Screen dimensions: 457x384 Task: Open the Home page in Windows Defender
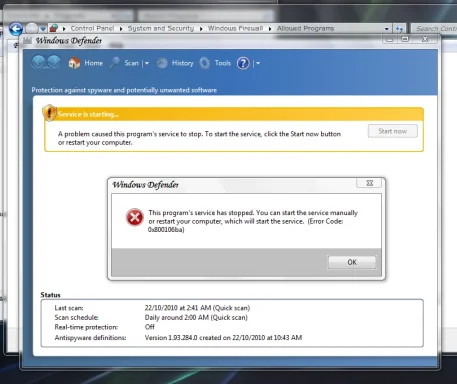[x=74, y=63]
